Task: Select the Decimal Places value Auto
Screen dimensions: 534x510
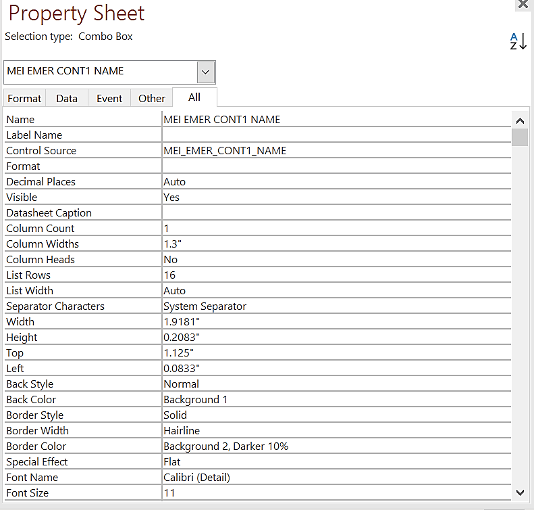Action: click(336, 182)
